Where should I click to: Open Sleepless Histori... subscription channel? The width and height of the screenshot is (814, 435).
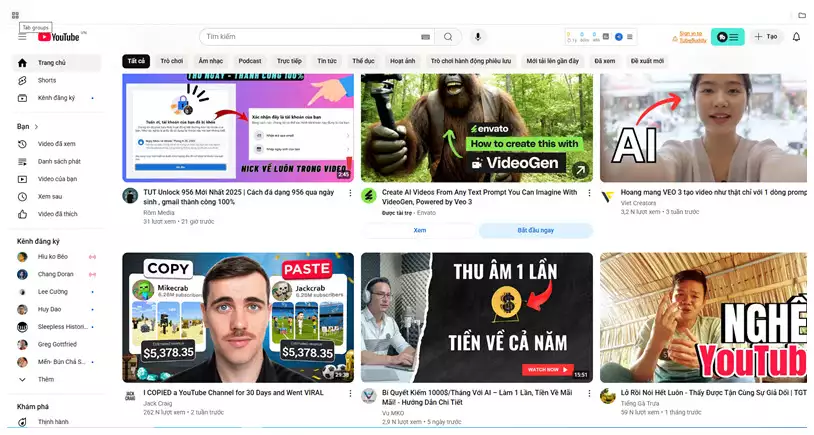(57, 327)
